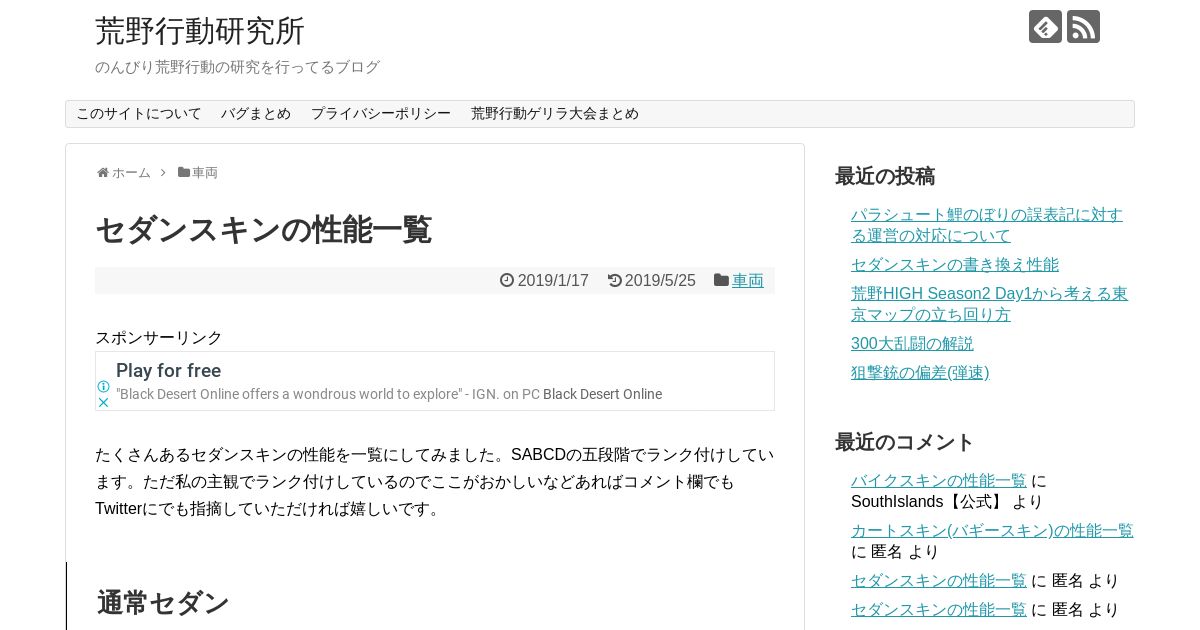Screen dimensions: 1200x630
Task: Open comment link カートスキン(バギースキン)の性能一覧
Action: pyautogui.click(x=992, y=530)
